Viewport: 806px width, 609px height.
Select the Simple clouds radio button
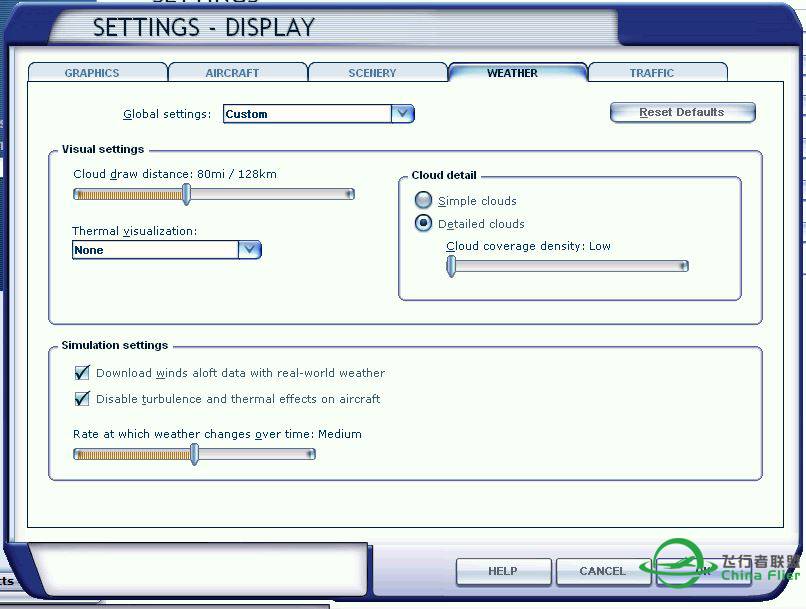click(423, 200)
